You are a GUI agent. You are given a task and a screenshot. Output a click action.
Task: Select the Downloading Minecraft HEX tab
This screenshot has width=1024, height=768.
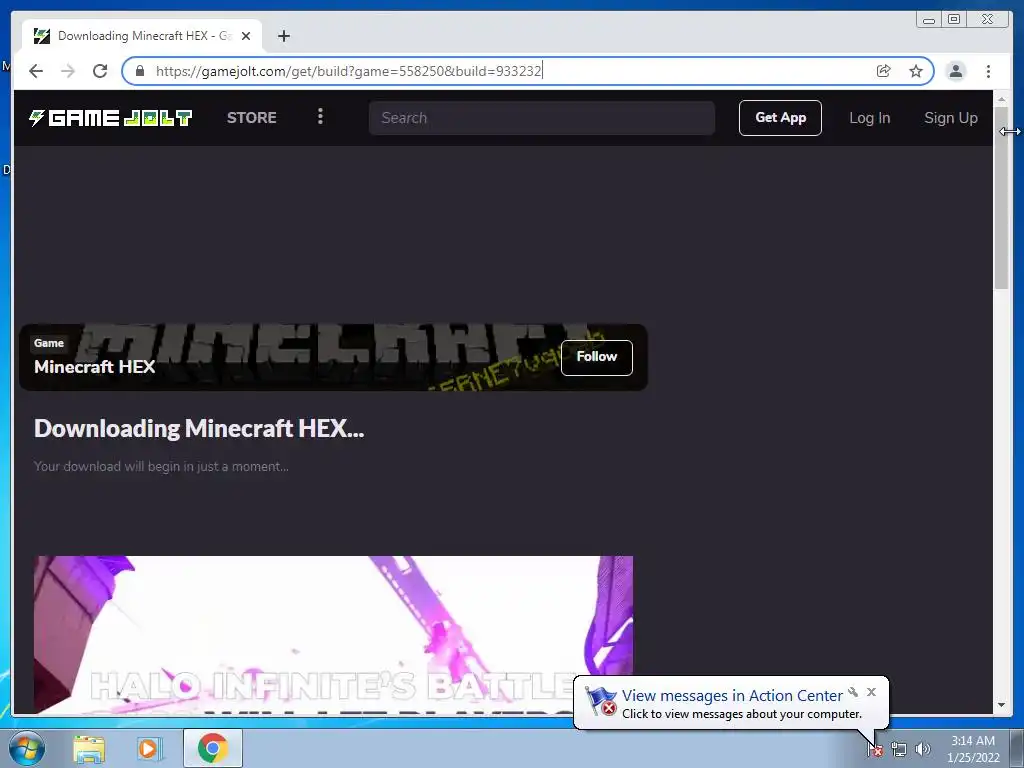pos(142,36)
